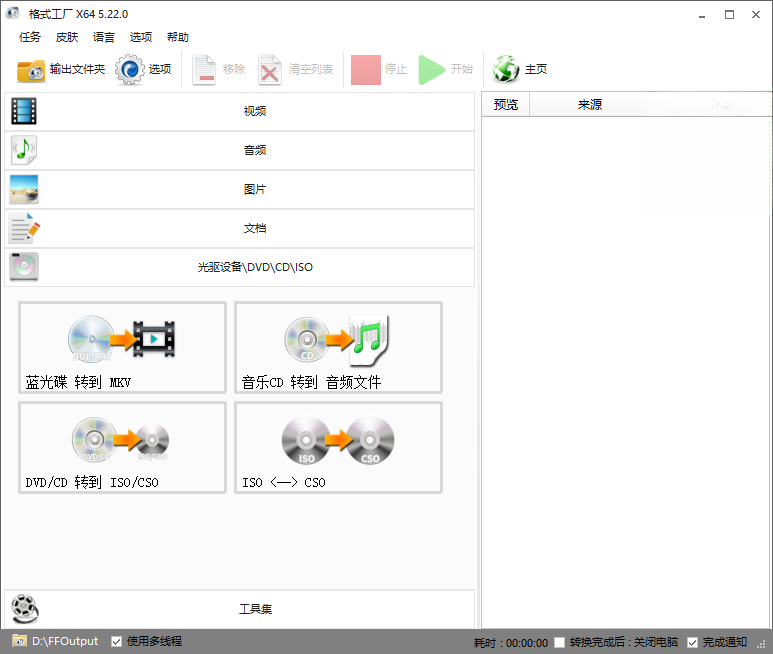This screenshot has width=773, height=654.
Task: Uncheck the 完成通知 checkbox
Action: pyautogui.click(x=693, y=642)
